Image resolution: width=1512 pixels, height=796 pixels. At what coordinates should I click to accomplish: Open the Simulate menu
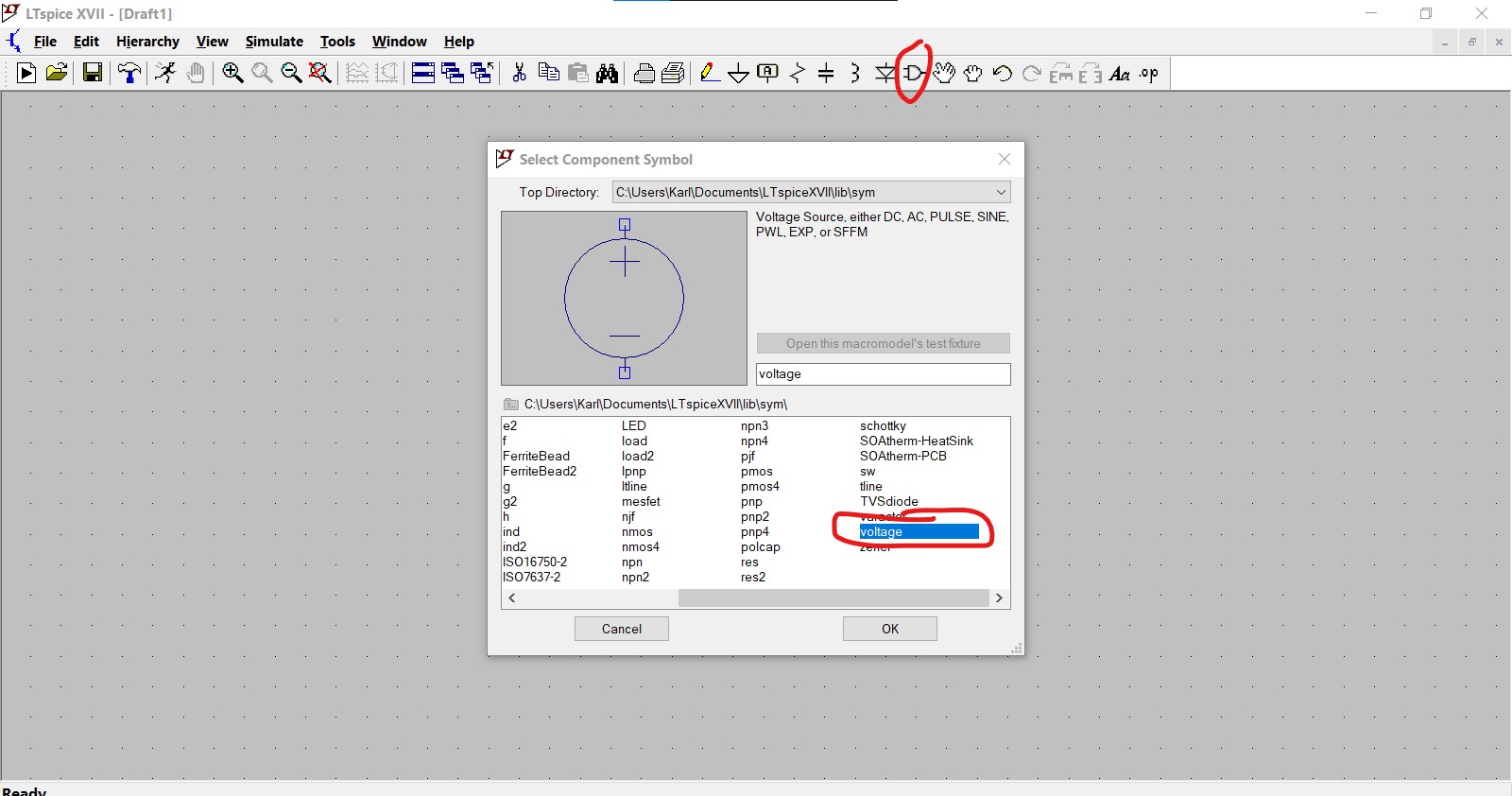(x=274, y=42)
